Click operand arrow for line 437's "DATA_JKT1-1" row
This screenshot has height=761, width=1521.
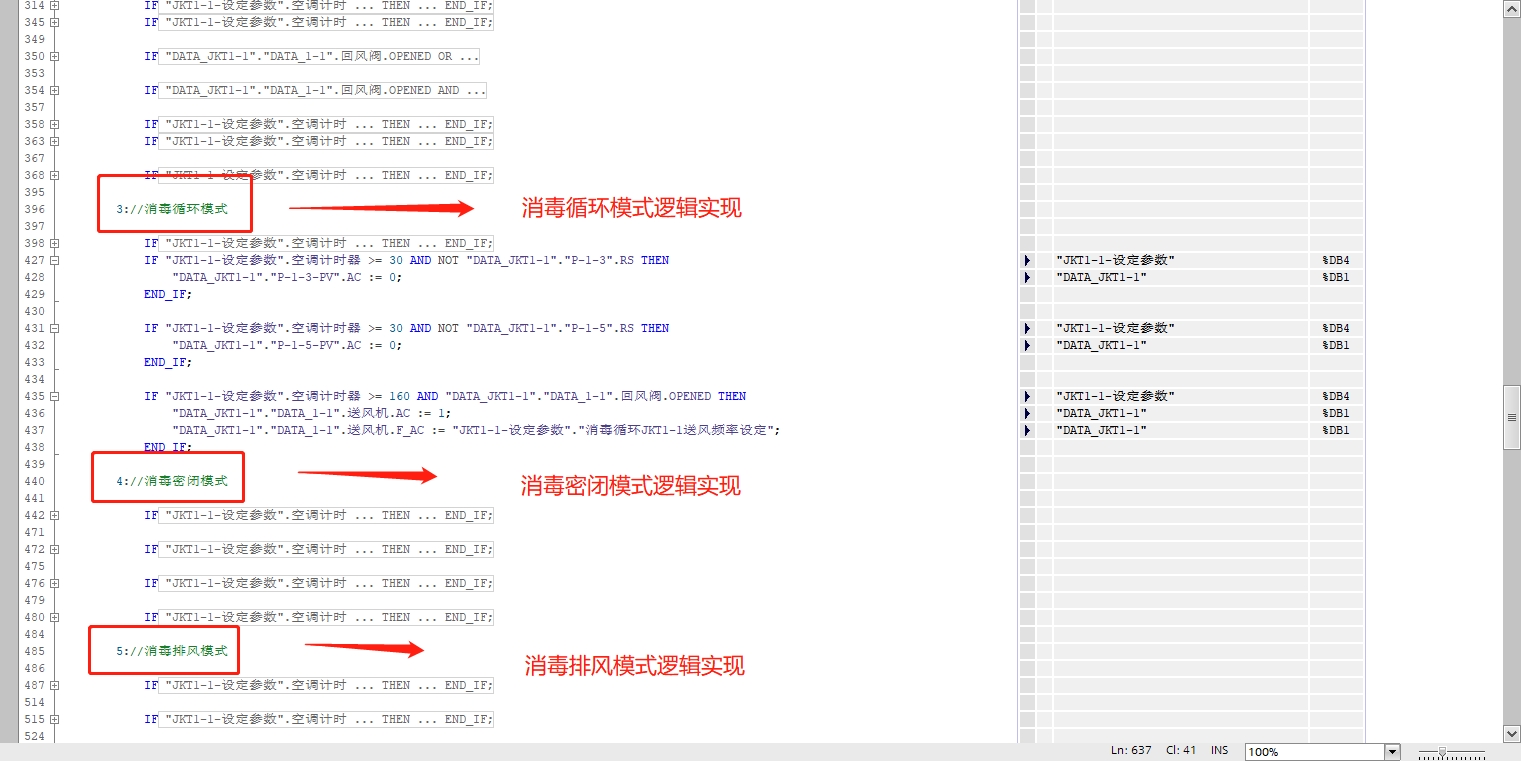(1027, 430)
